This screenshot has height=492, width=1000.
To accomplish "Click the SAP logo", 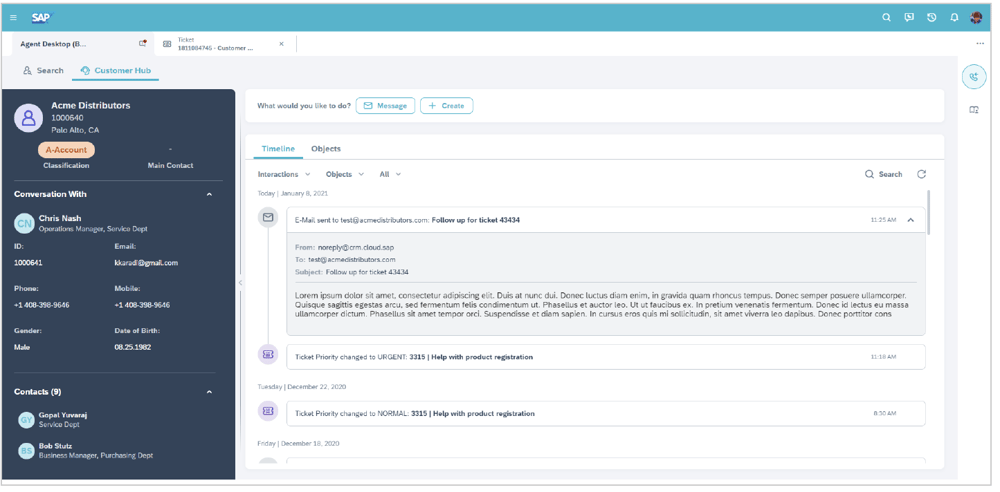I will pos(42,18).
